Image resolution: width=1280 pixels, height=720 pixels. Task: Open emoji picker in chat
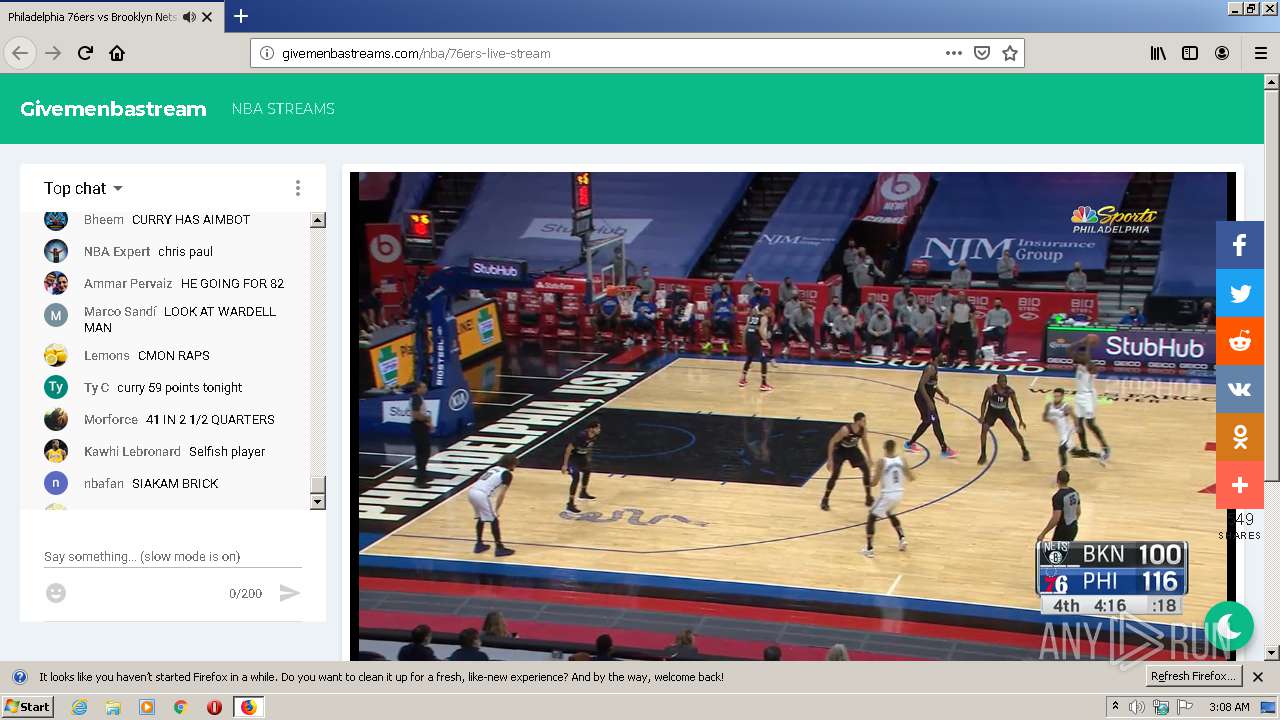(x=56, y=593)
